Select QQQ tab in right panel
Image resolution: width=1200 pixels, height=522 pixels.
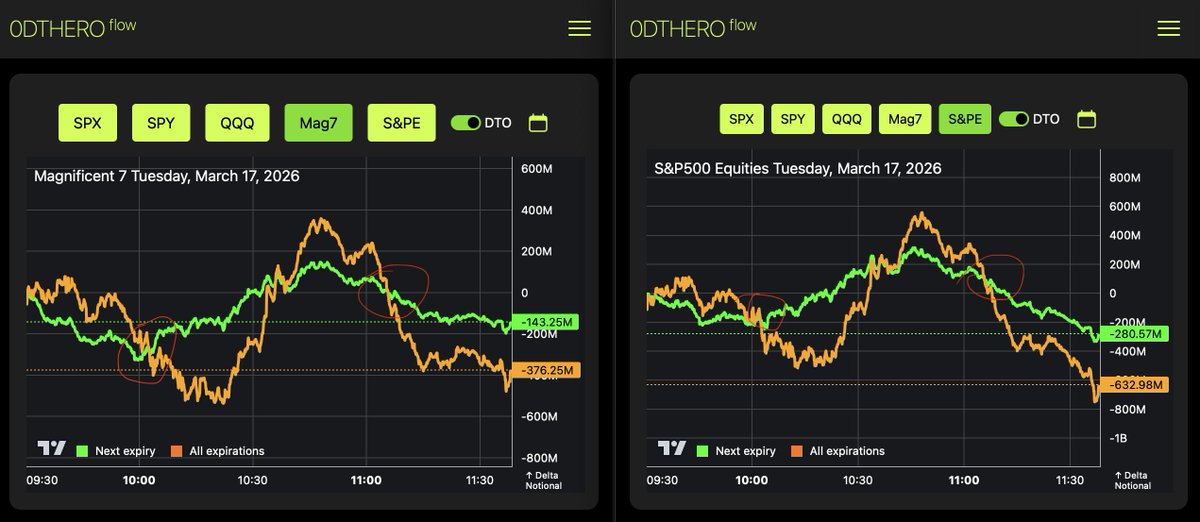pos(847,119)
